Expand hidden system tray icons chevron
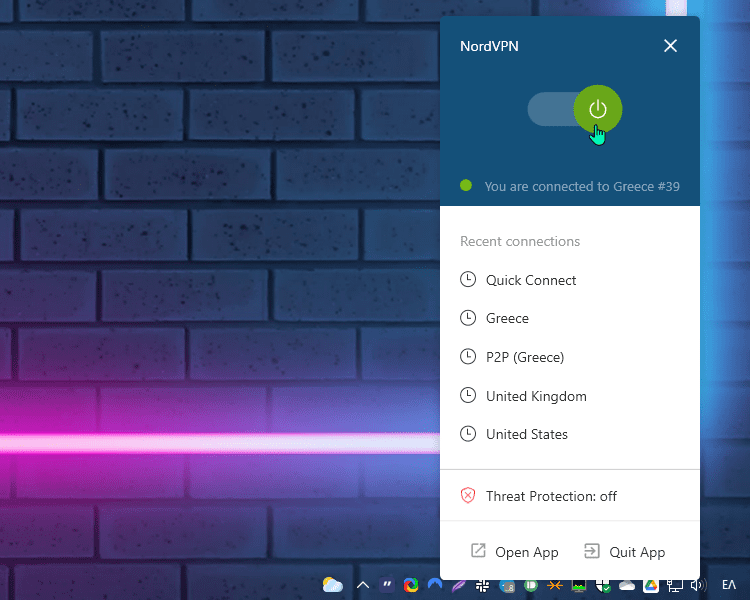 363,585
